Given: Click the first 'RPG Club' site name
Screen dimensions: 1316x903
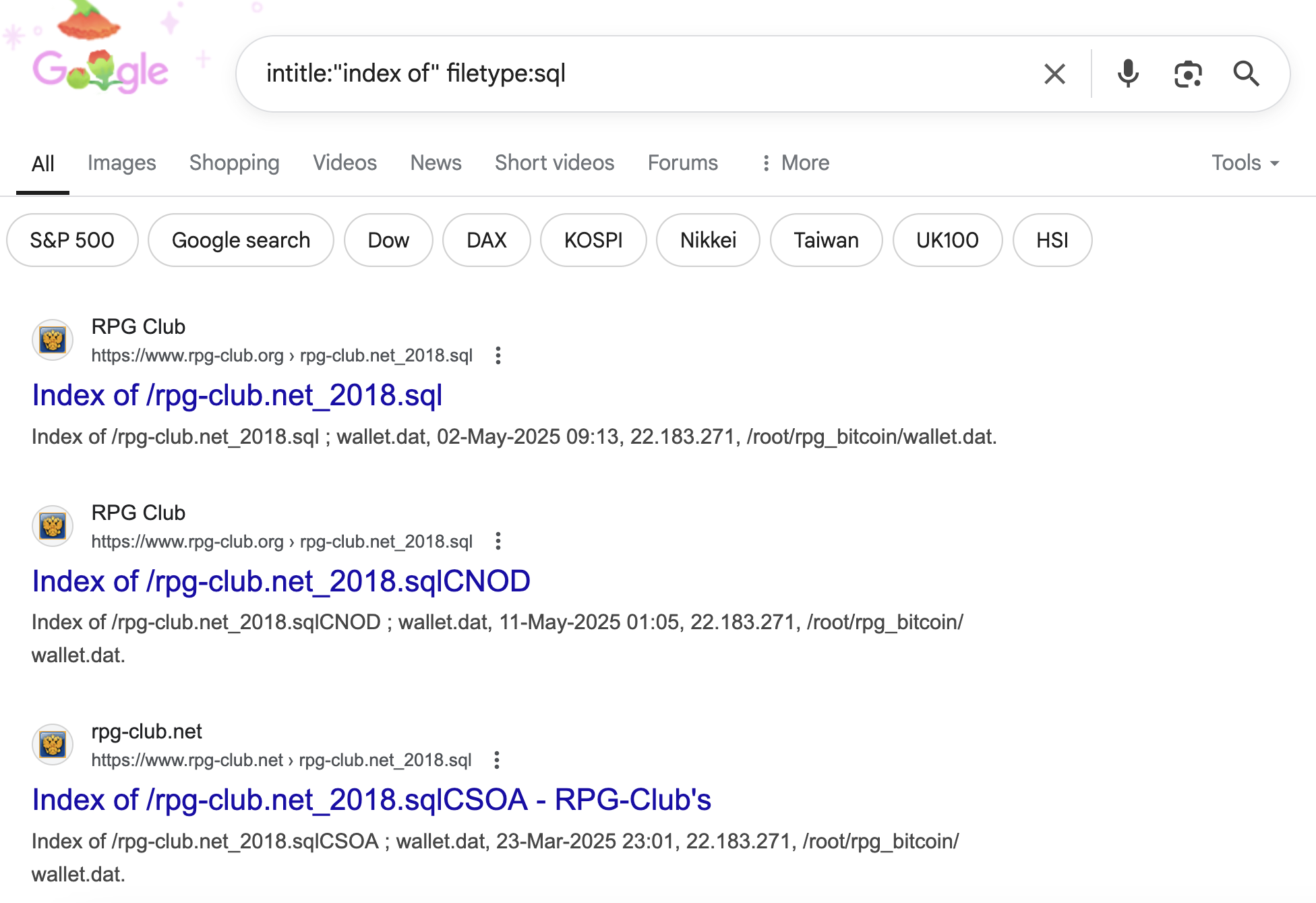Looking at the screenshot, I should [138, 326].
